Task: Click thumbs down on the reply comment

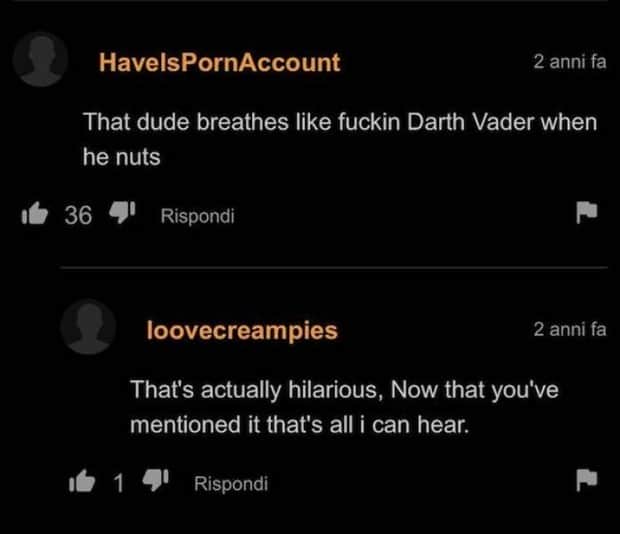Action: click(x=155, y=480)
